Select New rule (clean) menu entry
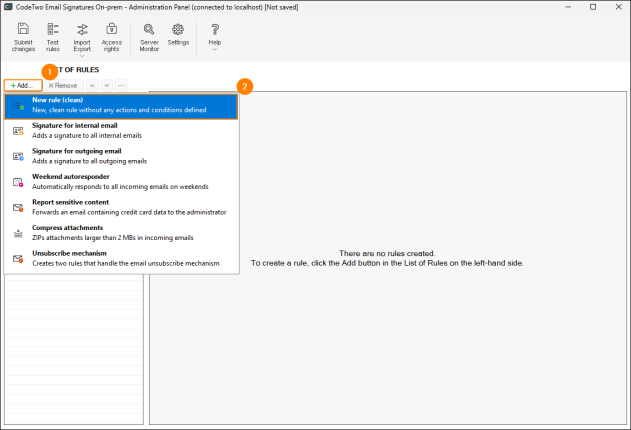 point(121,106)
